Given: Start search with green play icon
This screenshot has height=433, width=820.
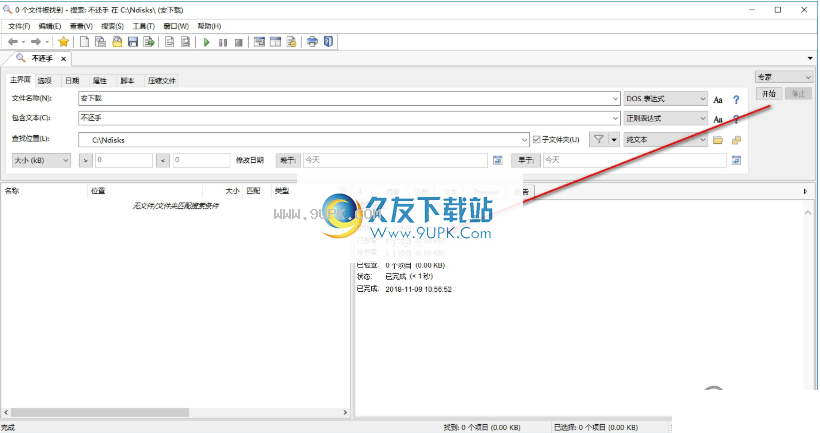Looking at the screenshot, I should pyautogui.click(x=207, y=42).
